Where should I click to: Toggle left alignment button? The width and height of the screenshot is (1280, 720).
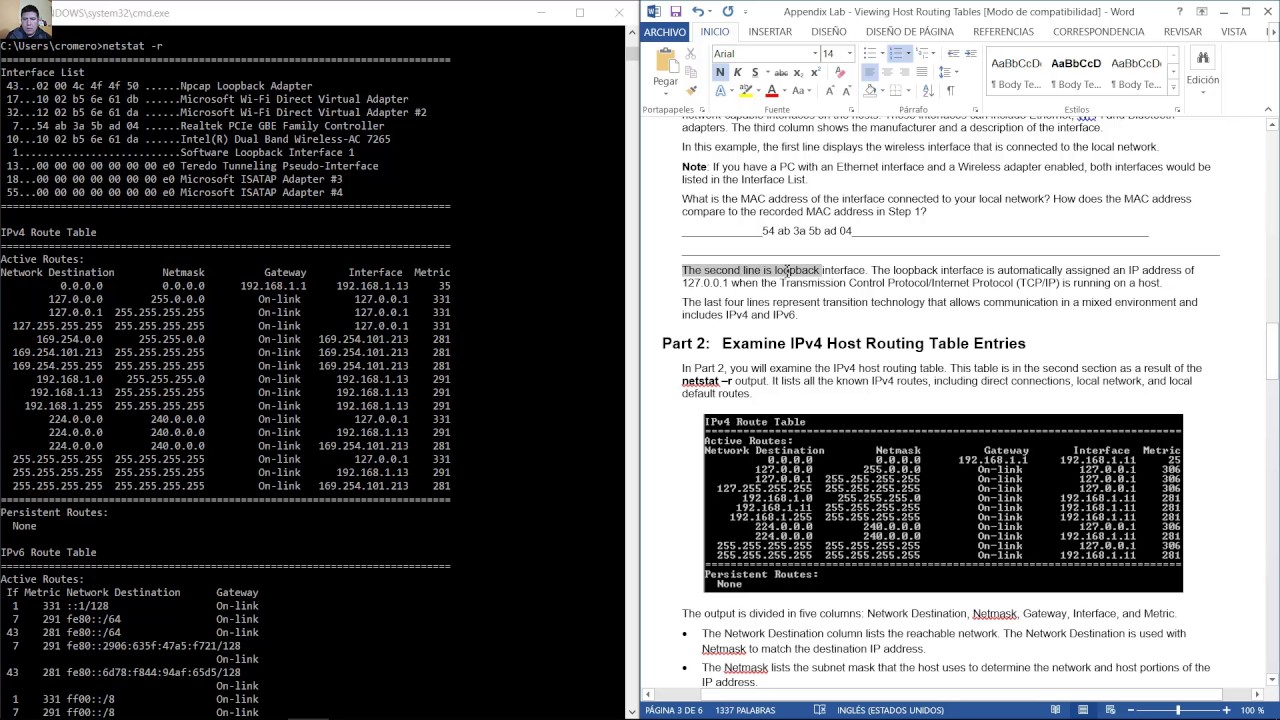point(869,72)
